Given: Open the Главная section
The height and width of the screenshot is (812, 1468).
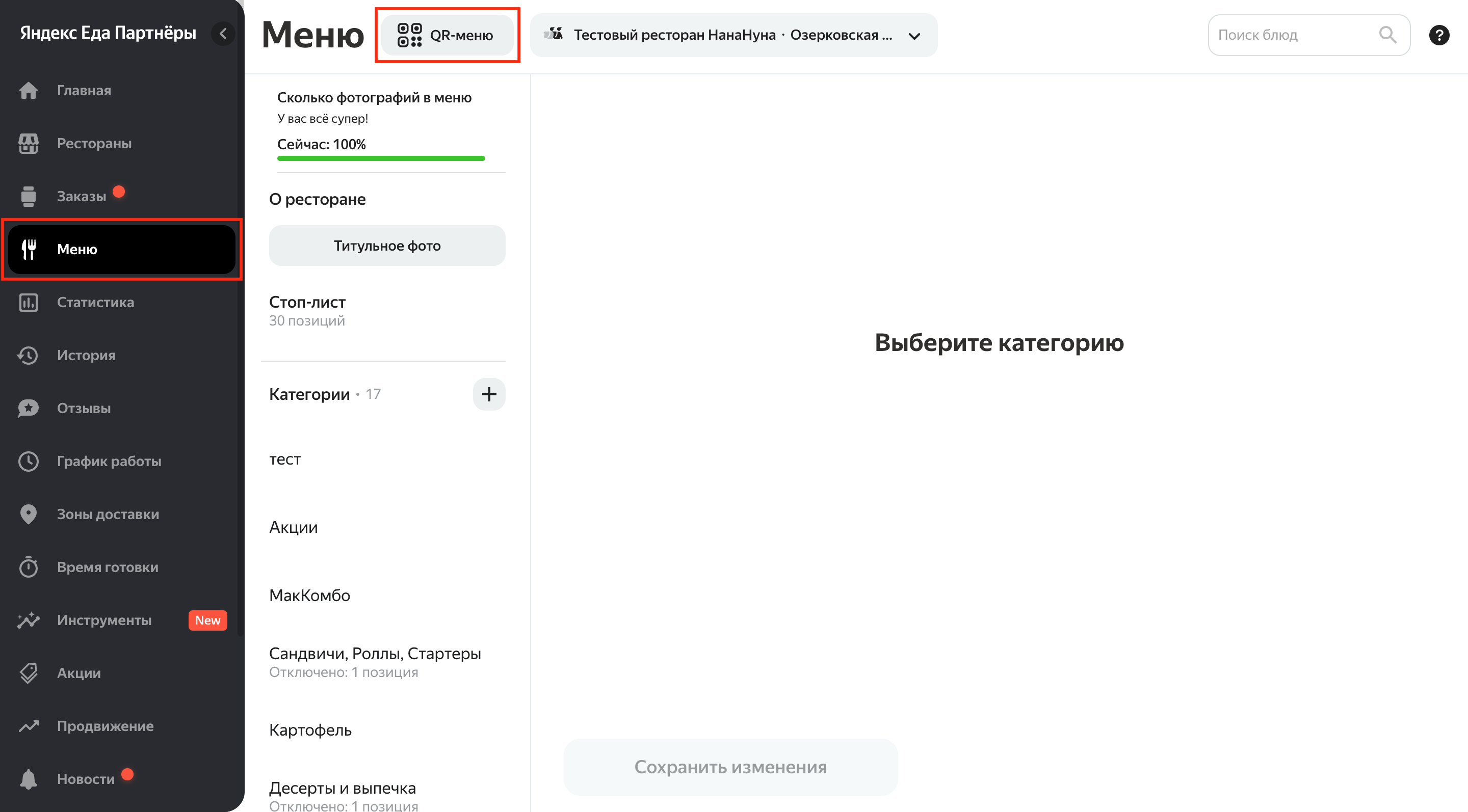Looking at the screenshot, I should coord(121,91).
